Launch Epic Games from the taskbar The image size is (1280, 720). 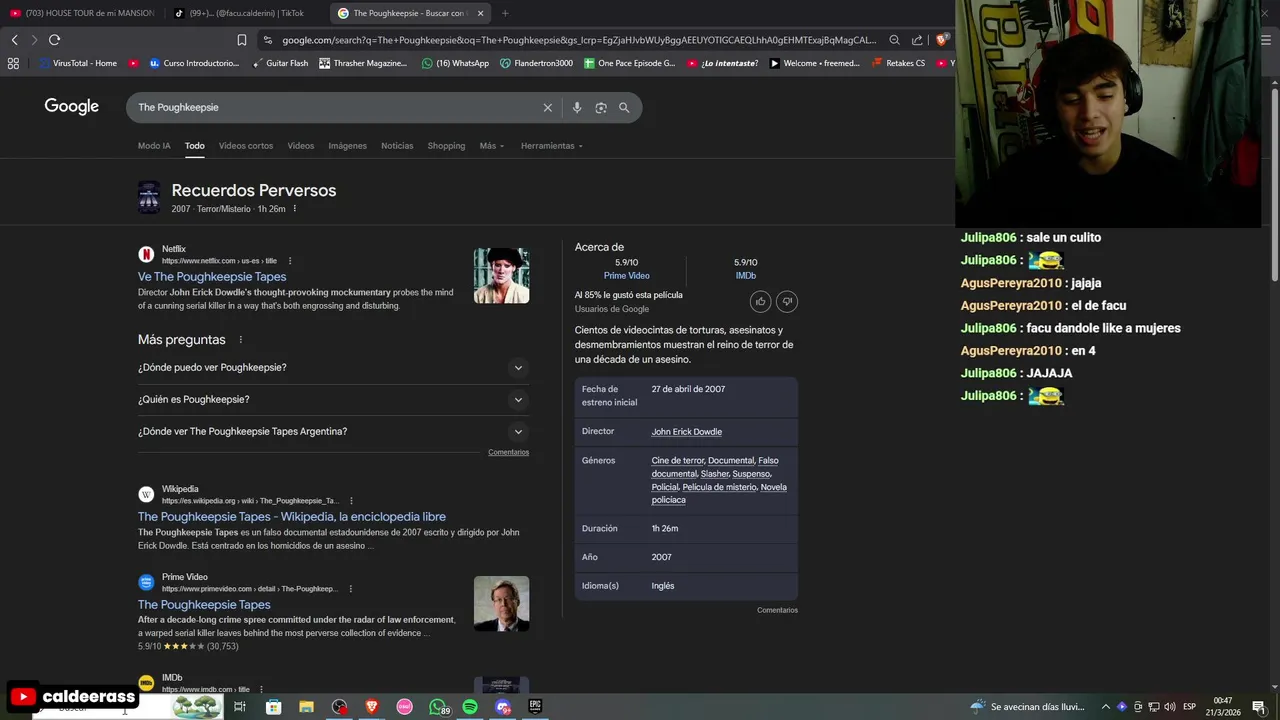535,707
